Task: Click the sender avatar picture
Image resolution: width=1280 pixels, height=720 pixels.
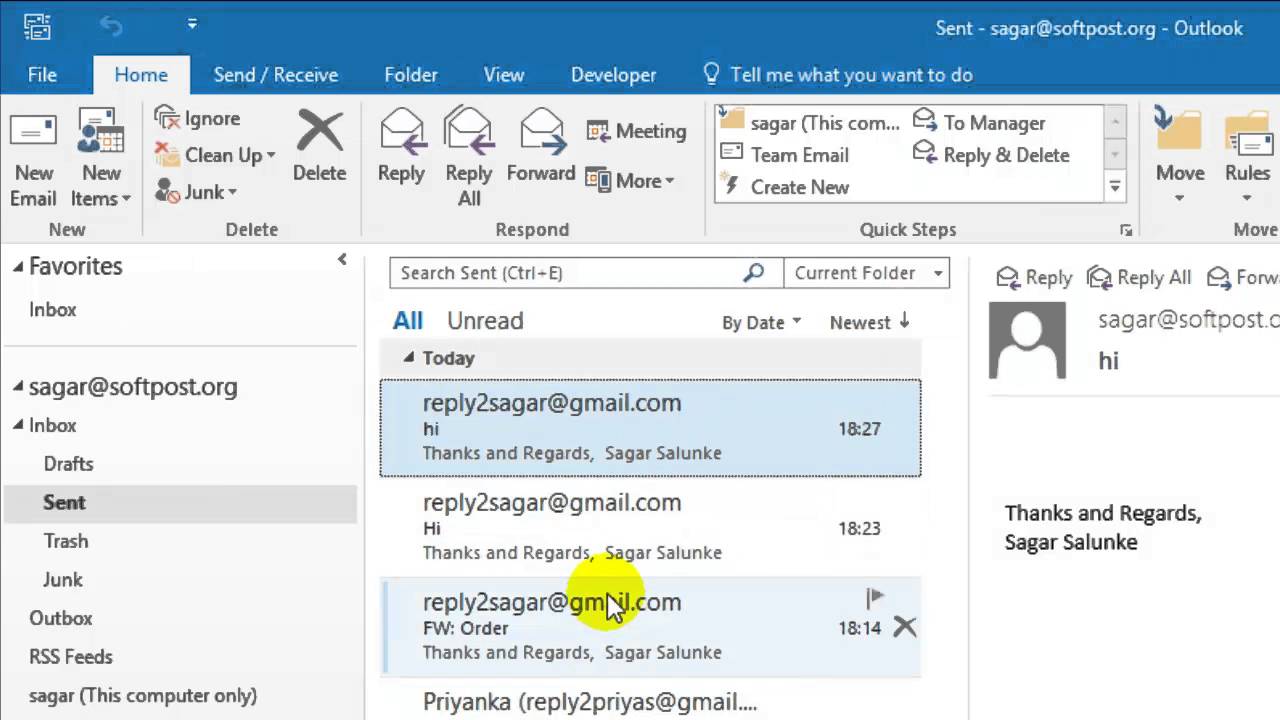Action: (1027, 340)
